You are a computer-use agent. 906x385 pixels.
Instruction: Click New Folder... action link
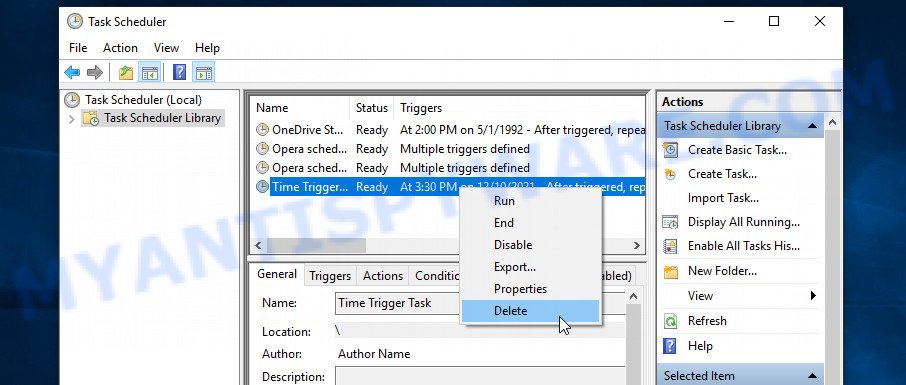[722, 271]
